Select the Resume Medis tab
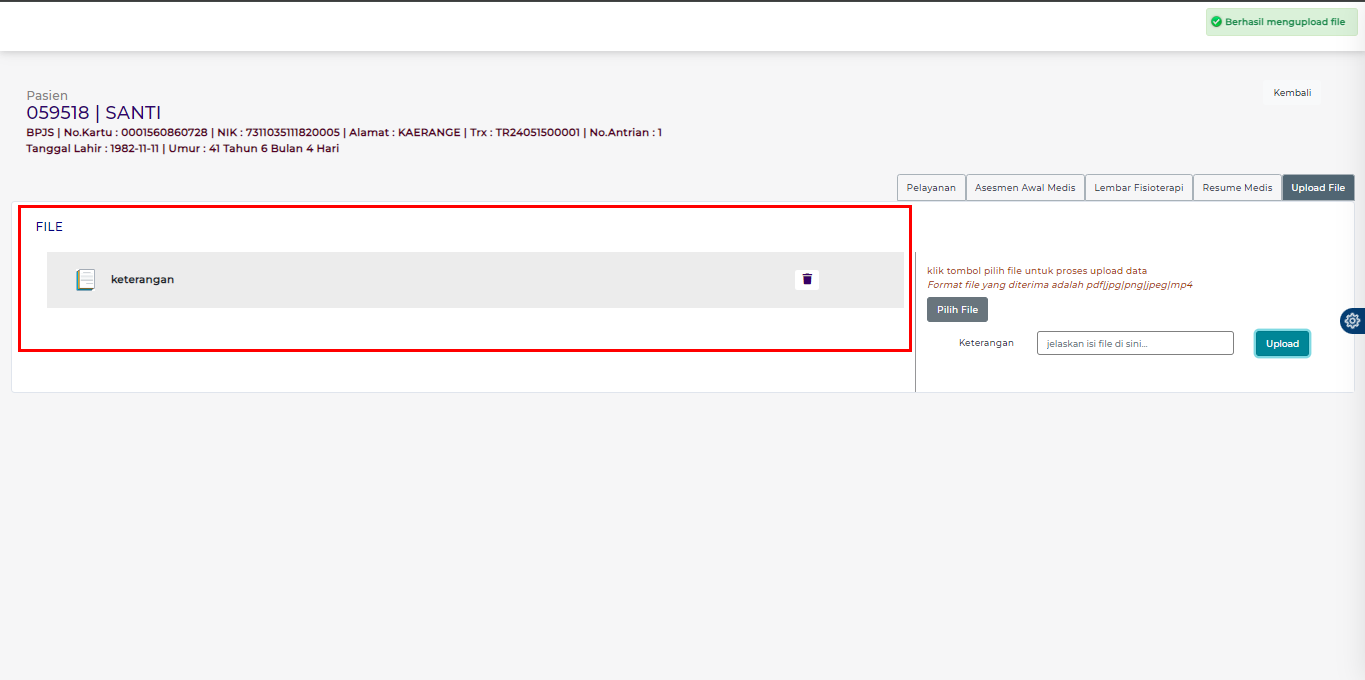Viewport: 1365px width, 680px height. (x=1237, y=188)
